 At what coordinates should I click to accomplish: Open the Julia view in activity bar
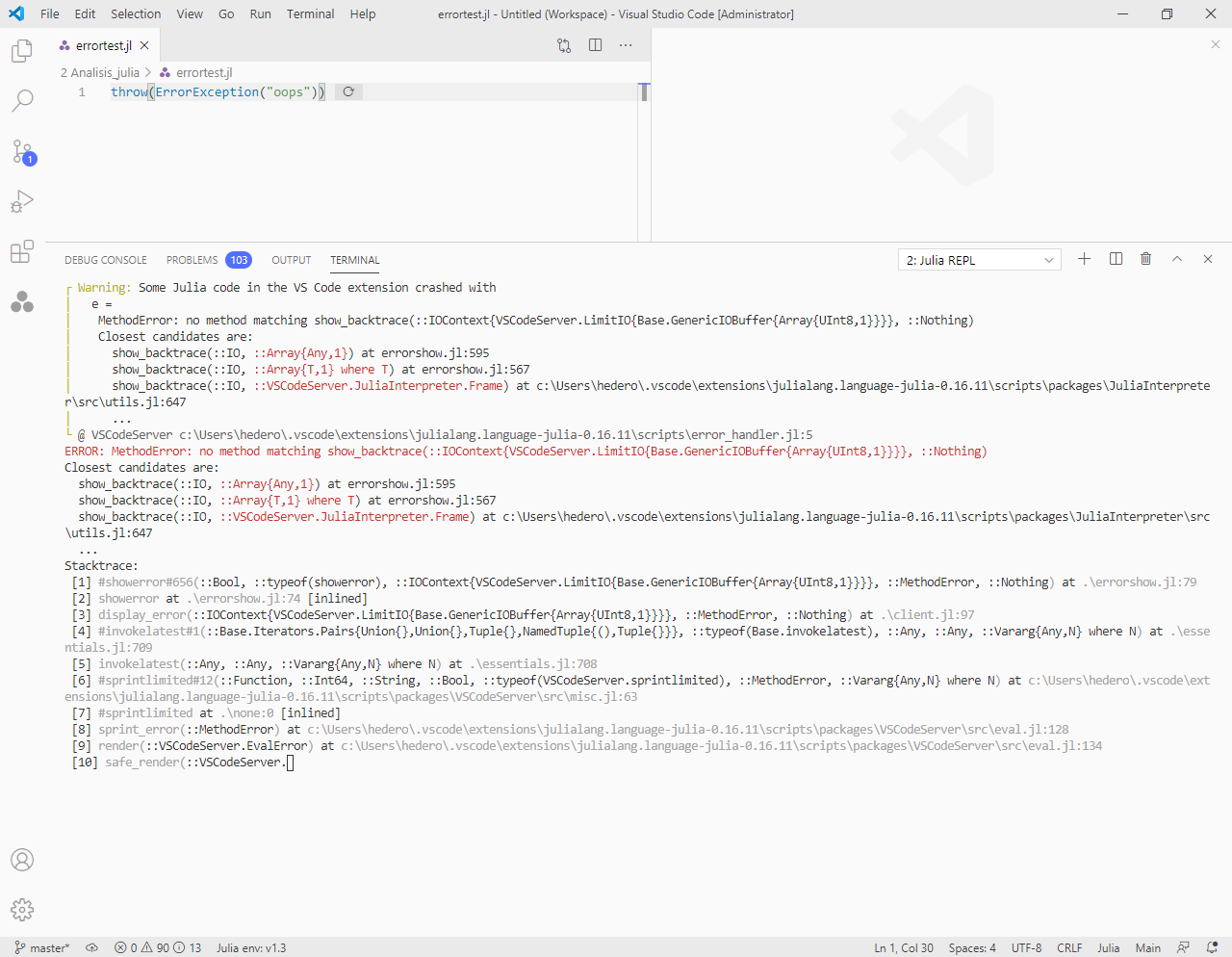click(22, 302)
